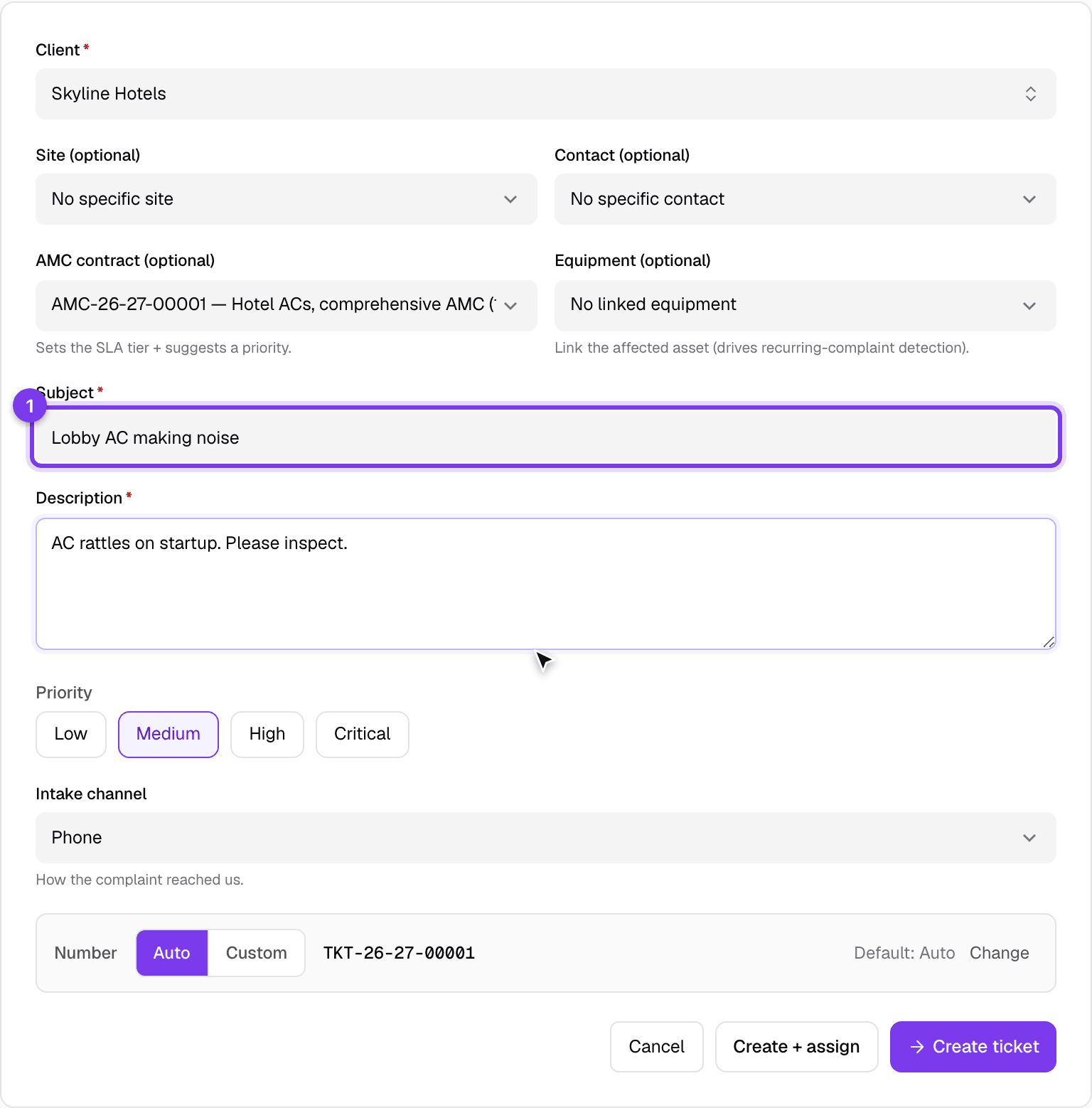Click the purple step 1 badge
Image resolution: width=1092 pixels, height=1108 pixels.
pyautogui.click(x=30, y=405)
